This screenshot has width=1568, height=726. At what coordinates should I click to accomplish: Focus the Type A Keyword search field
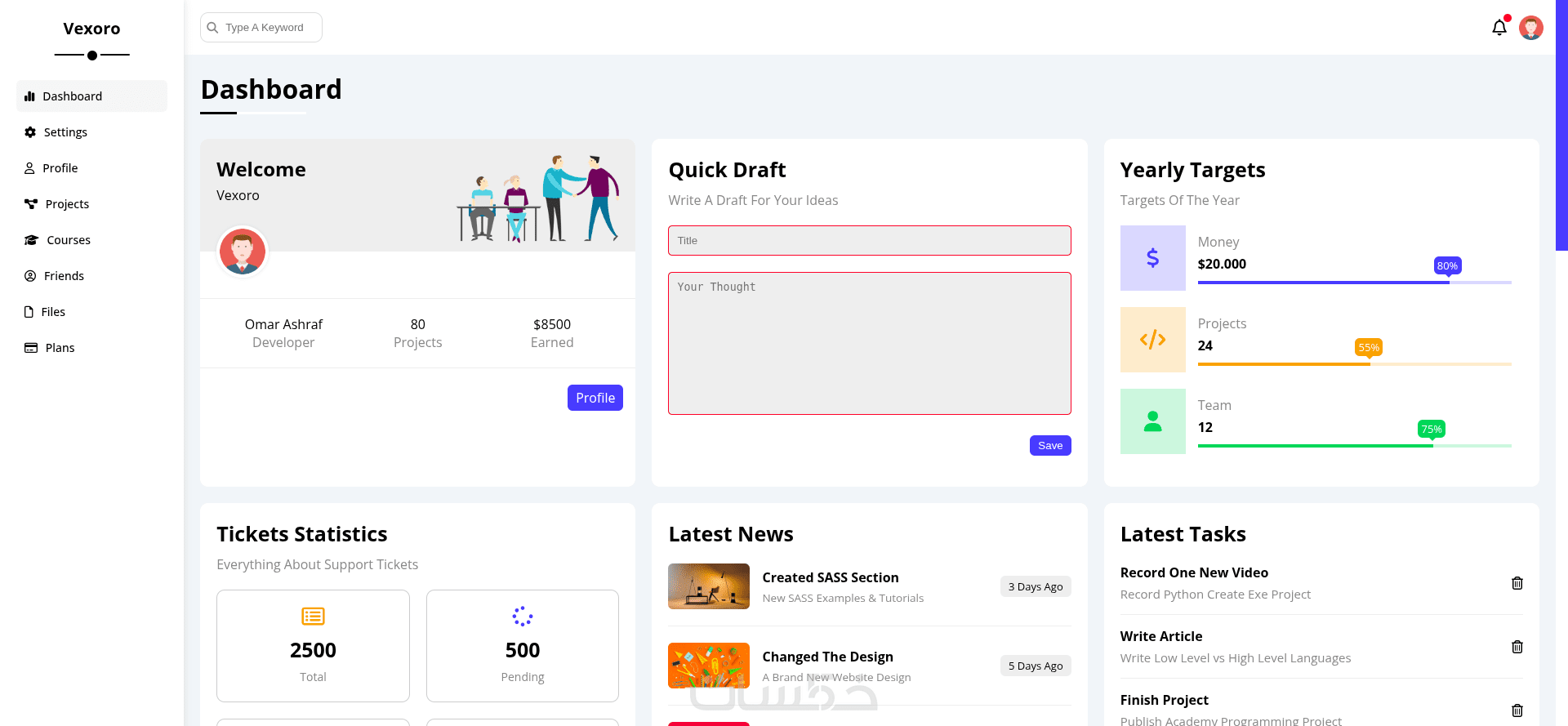click(x=261, y=28)
